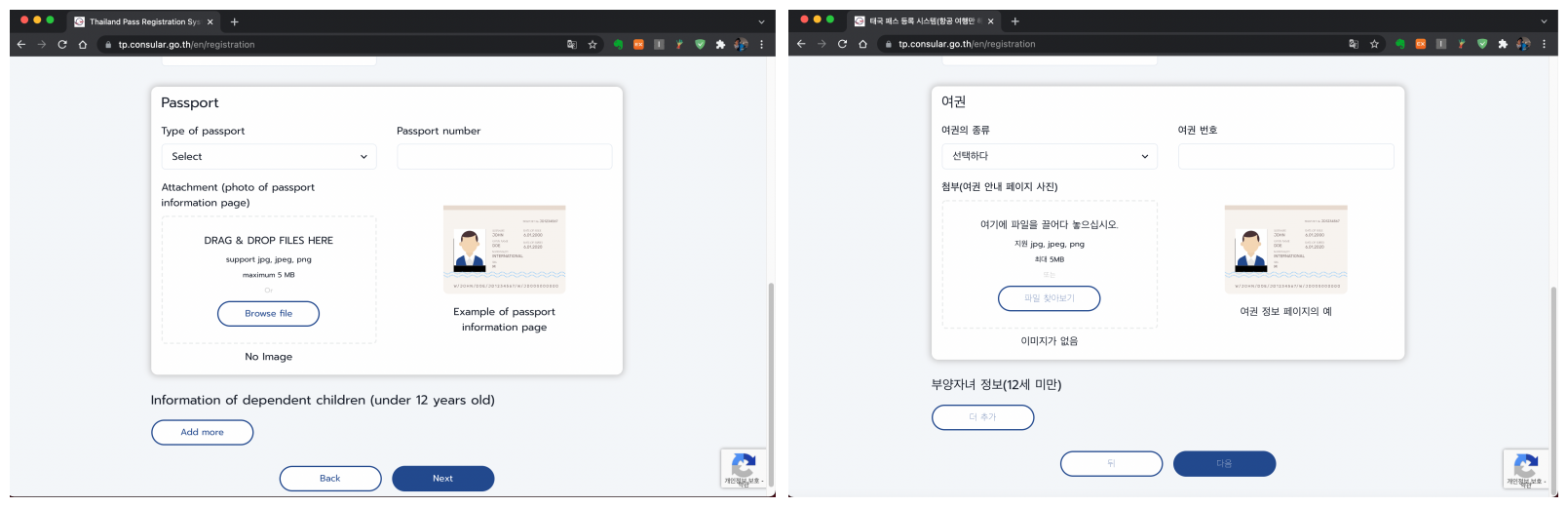The width and height of the screenshot is (1568, 507).
Task: Click the Next button in English form
Action: [x=443, y=479]
